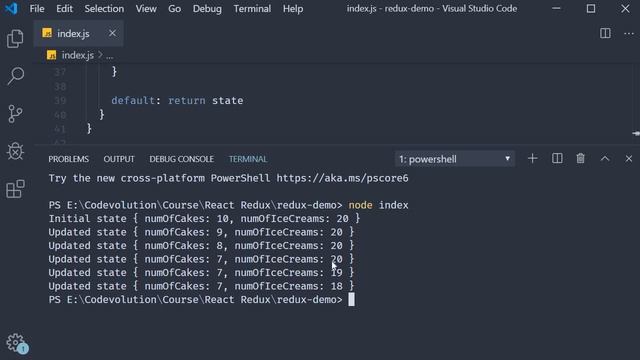Screen dimensions: 640x360
Task: Open the Terminal menu
Action: 252,9
